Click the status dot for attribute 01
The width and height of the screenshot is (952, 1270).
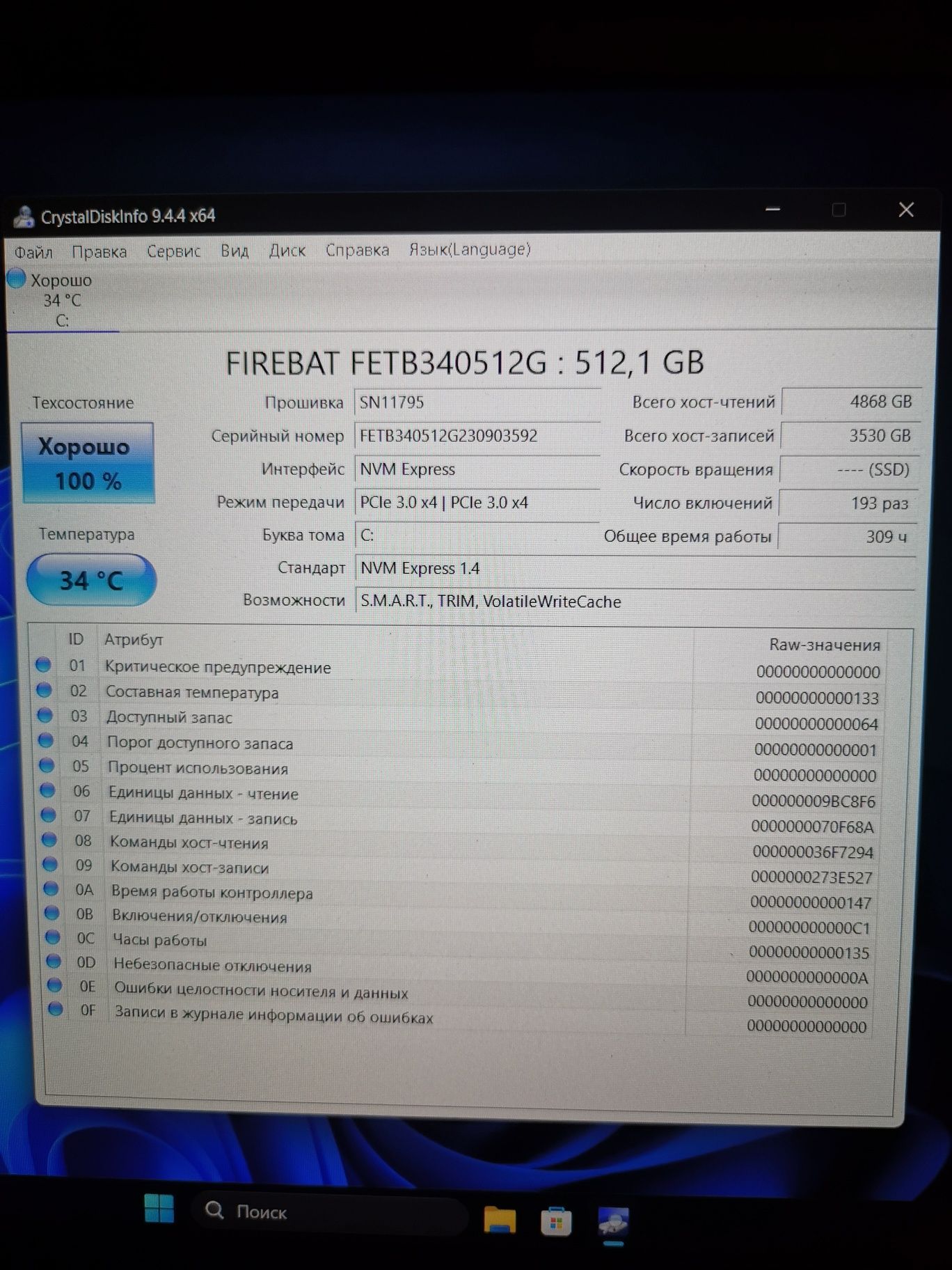[x=43, y=665]
